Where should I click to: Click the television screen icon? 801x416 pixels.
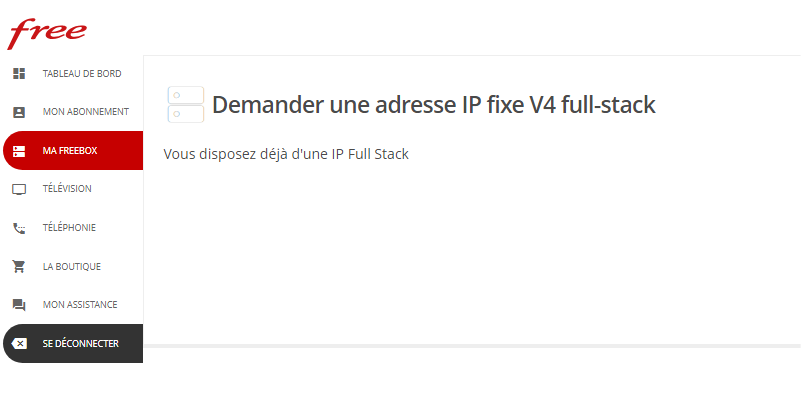click(x=19, y=189)
